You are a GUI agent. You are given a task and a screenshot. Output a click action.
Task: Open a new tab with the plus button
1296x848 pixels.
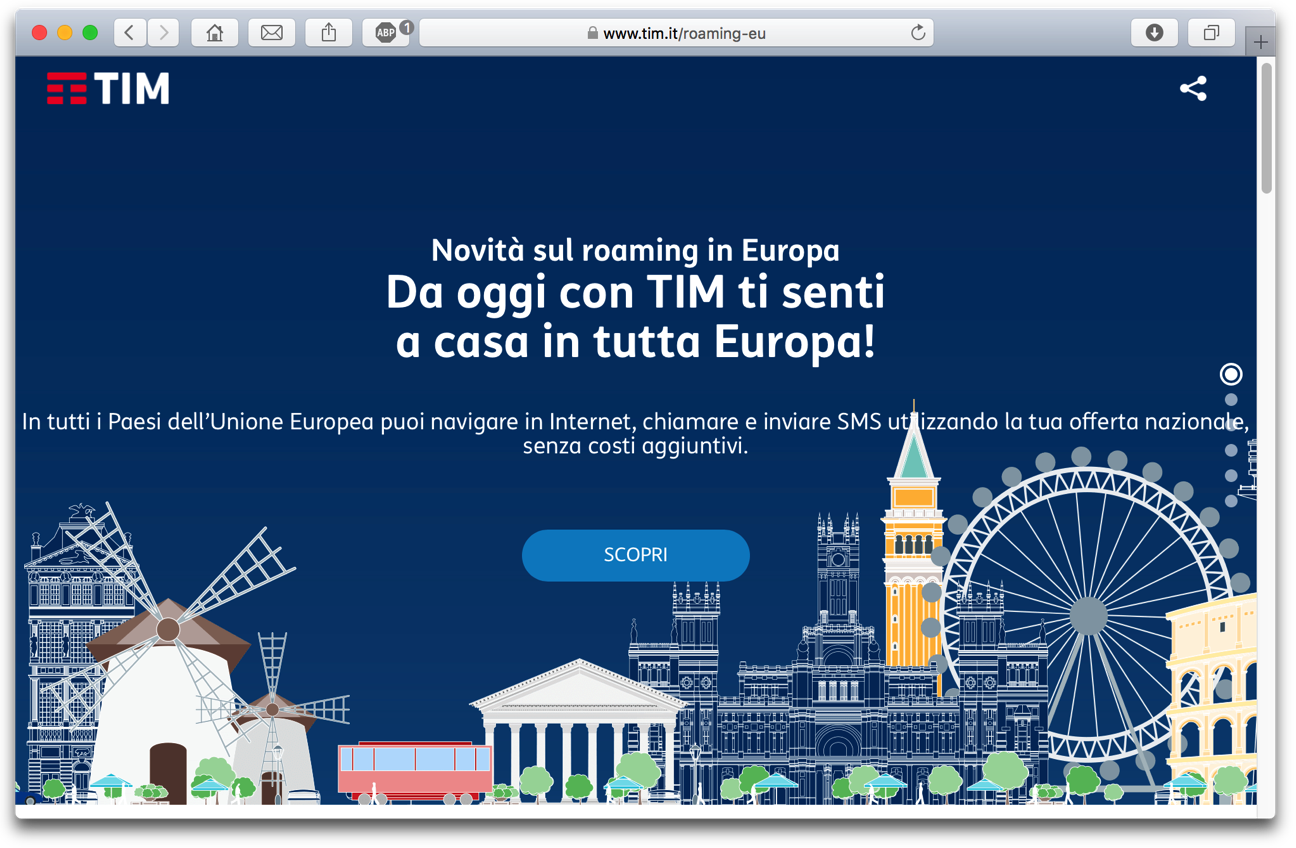pyautogui.click(x=1260, y=42)
